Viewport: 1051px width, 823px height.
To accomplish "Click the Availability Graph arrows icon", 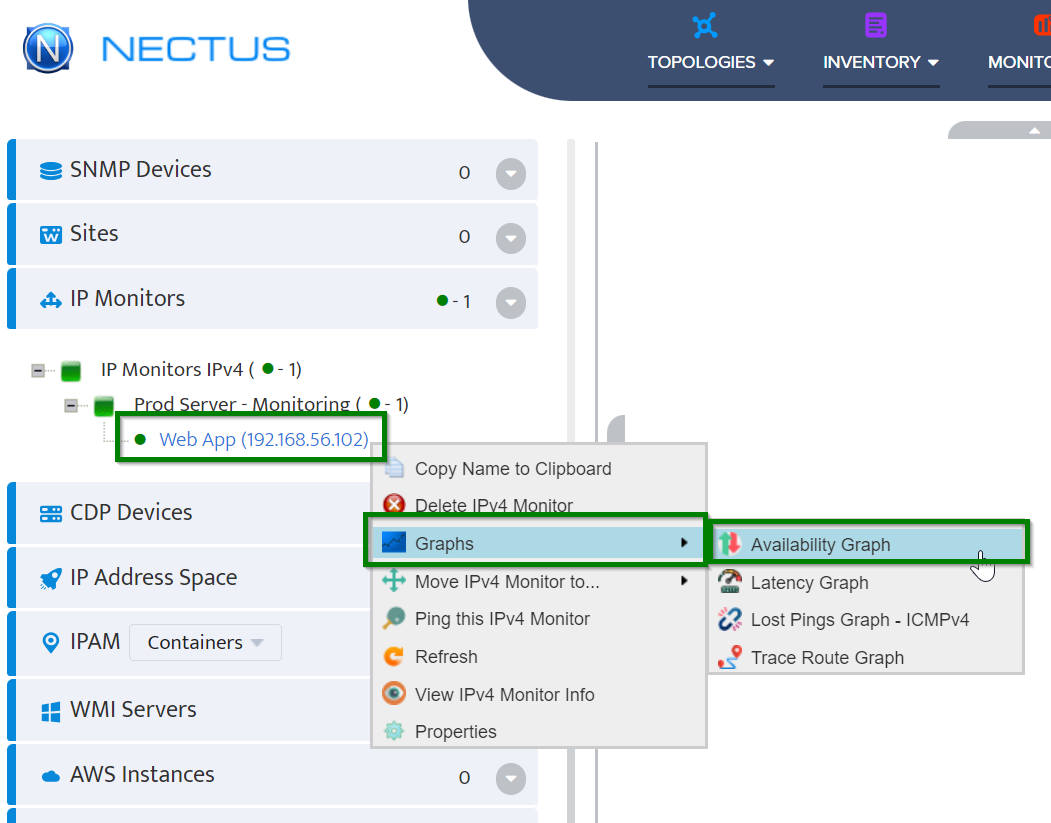I will click(x=729, y=544).
